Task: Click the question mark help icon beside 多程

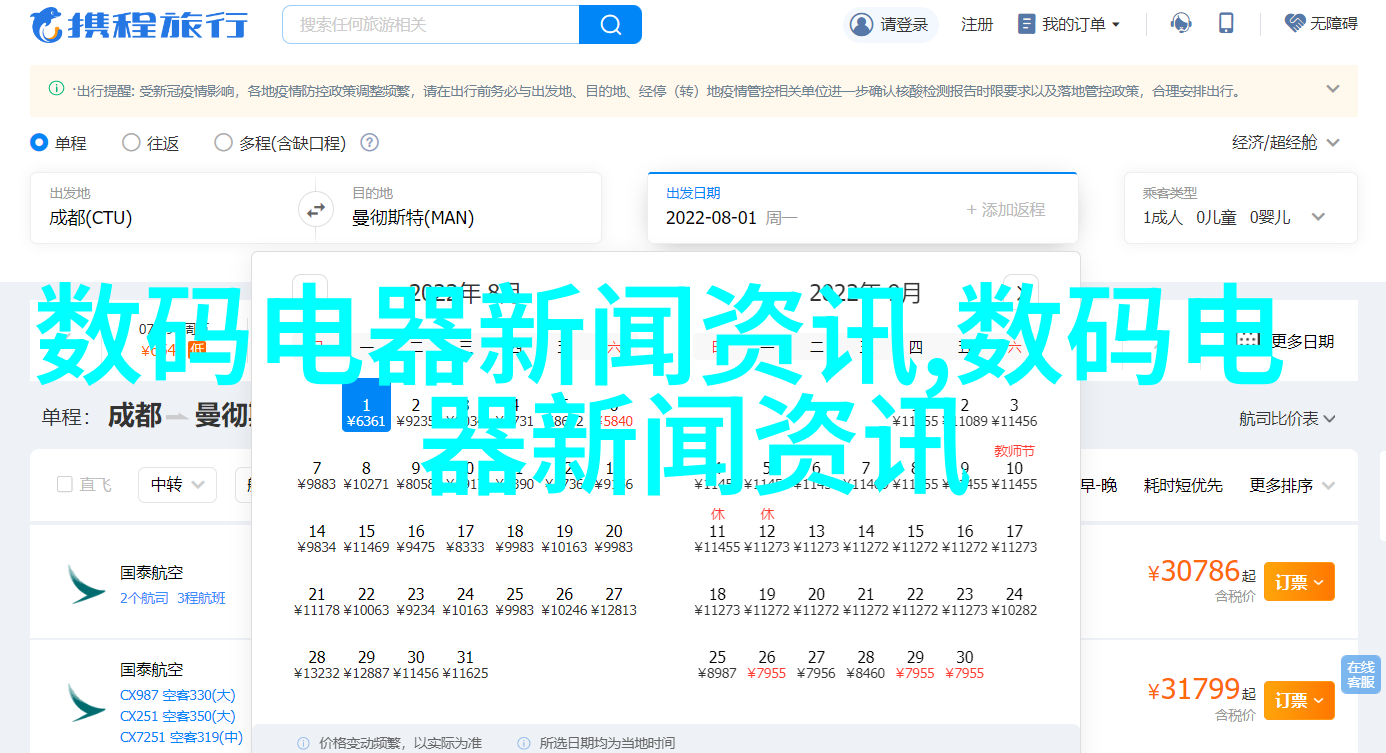Action: click(369, 143)
